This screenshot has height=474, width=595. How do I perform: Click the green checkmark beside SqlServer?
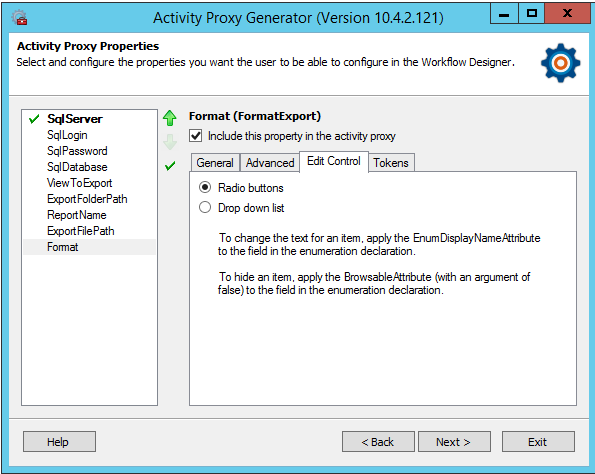34,119
